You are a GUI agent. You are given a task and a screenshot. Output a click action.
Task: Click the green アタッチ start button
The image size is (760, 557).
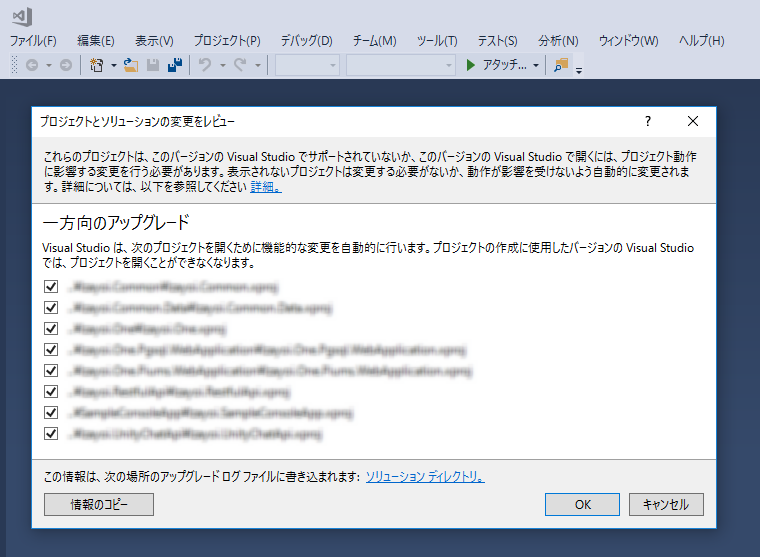click(496, 65)
